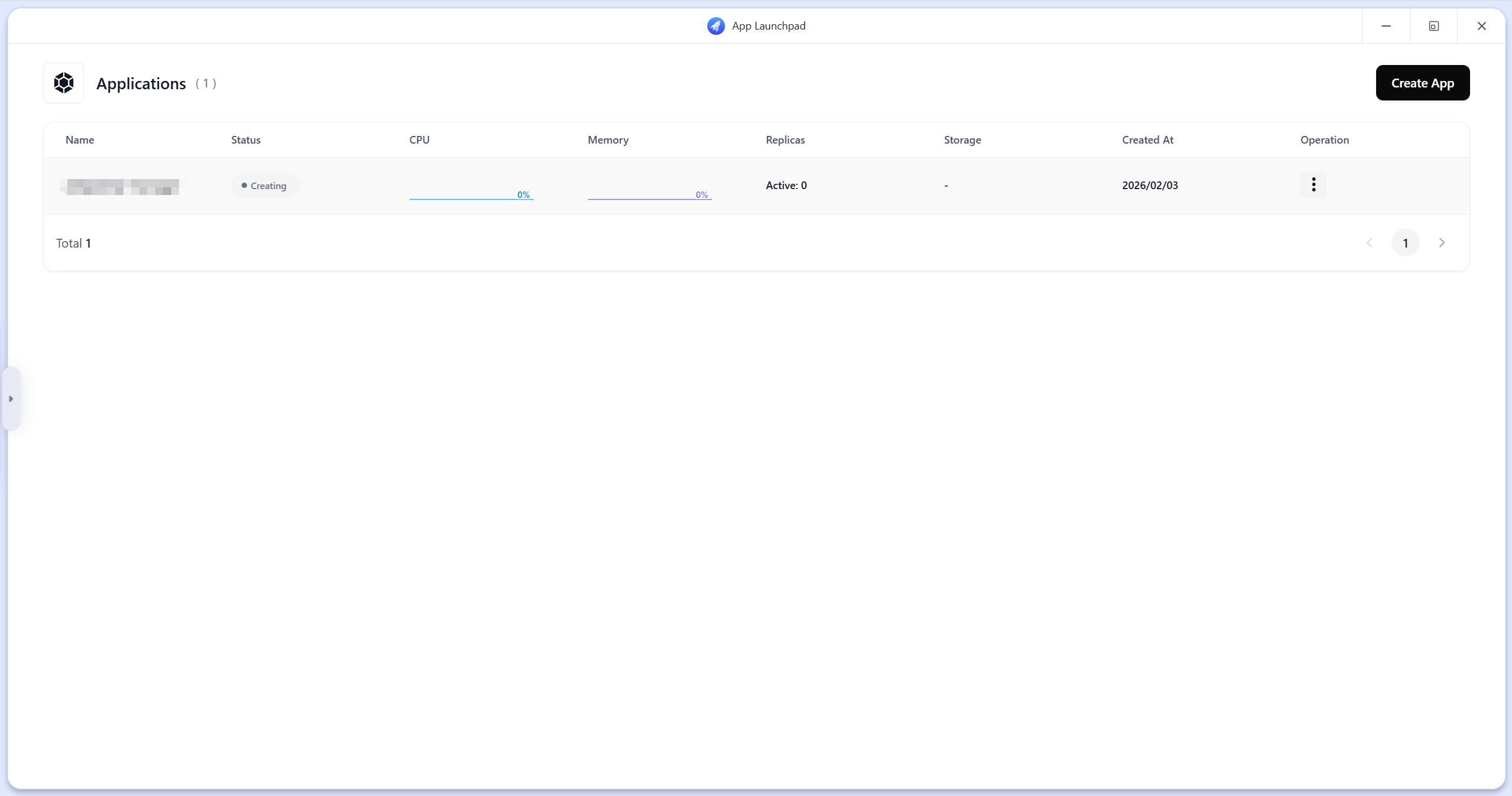The width and height of the screenshot is (1512, 796).
Task: Click the Active: 0 replicas cell
Action: pyautogui.click(x=786, y=186)
